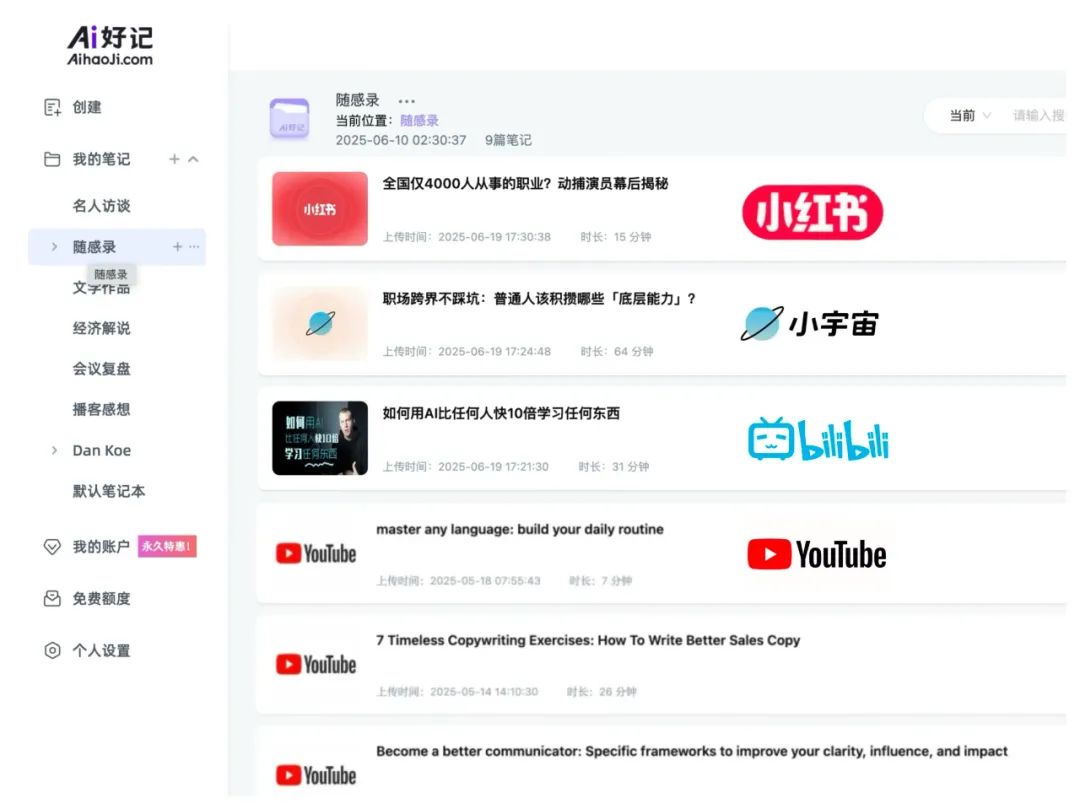Click the 免费额度 gift icon

click(52, 598)
